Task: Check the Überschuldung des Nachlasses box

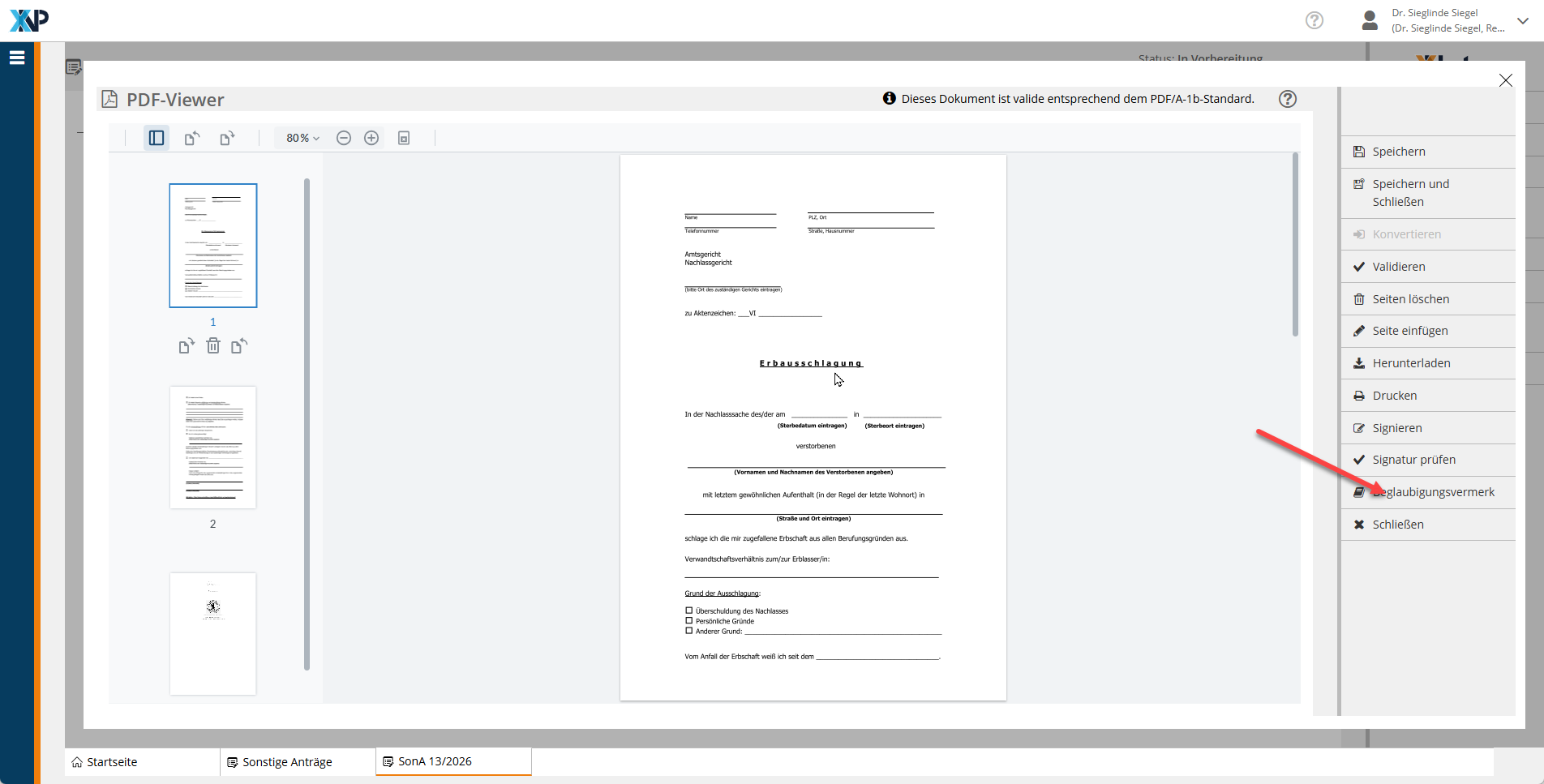Action: click(689, 610)
